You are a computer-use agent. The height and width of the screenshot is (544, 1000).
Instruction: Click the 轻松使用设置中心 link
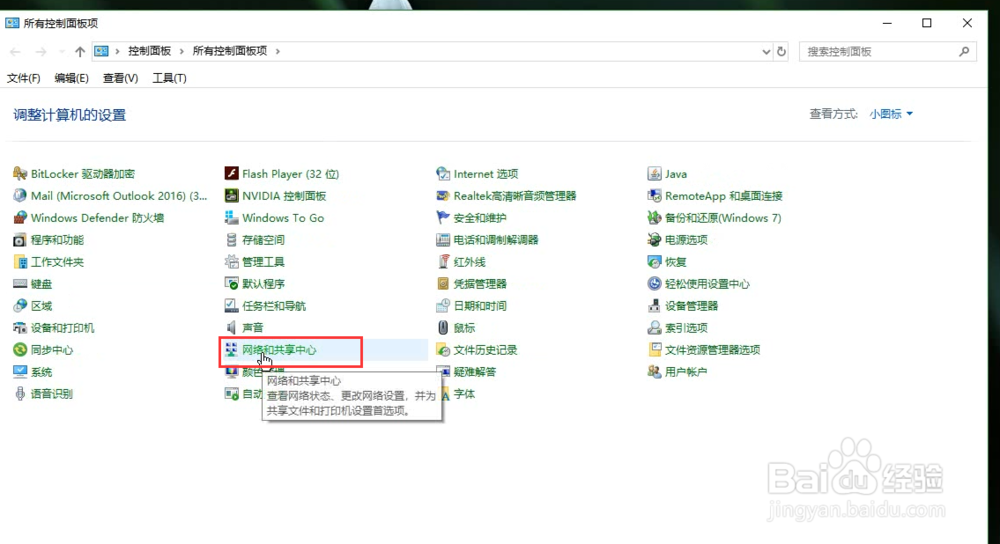[x=707, y=284]
